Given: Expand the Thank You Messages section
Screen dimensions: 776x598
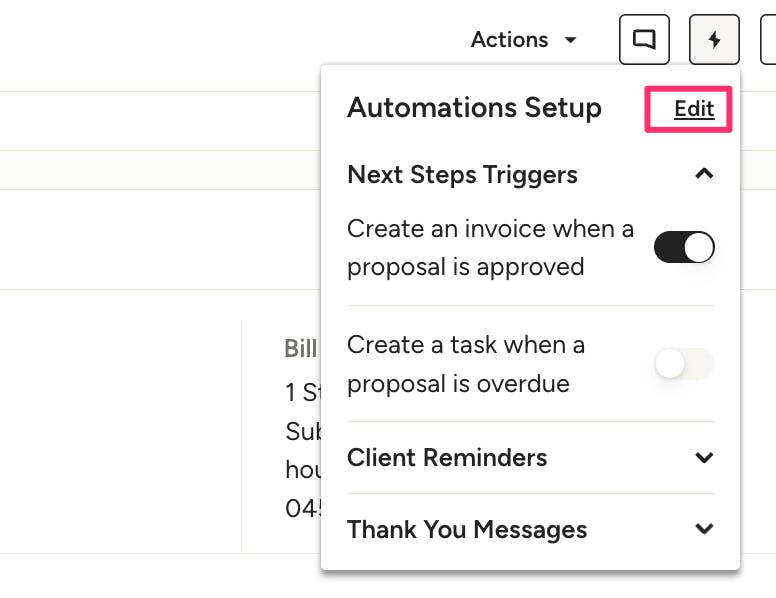Looking at the screenshot, I should (x=531, y=529).
